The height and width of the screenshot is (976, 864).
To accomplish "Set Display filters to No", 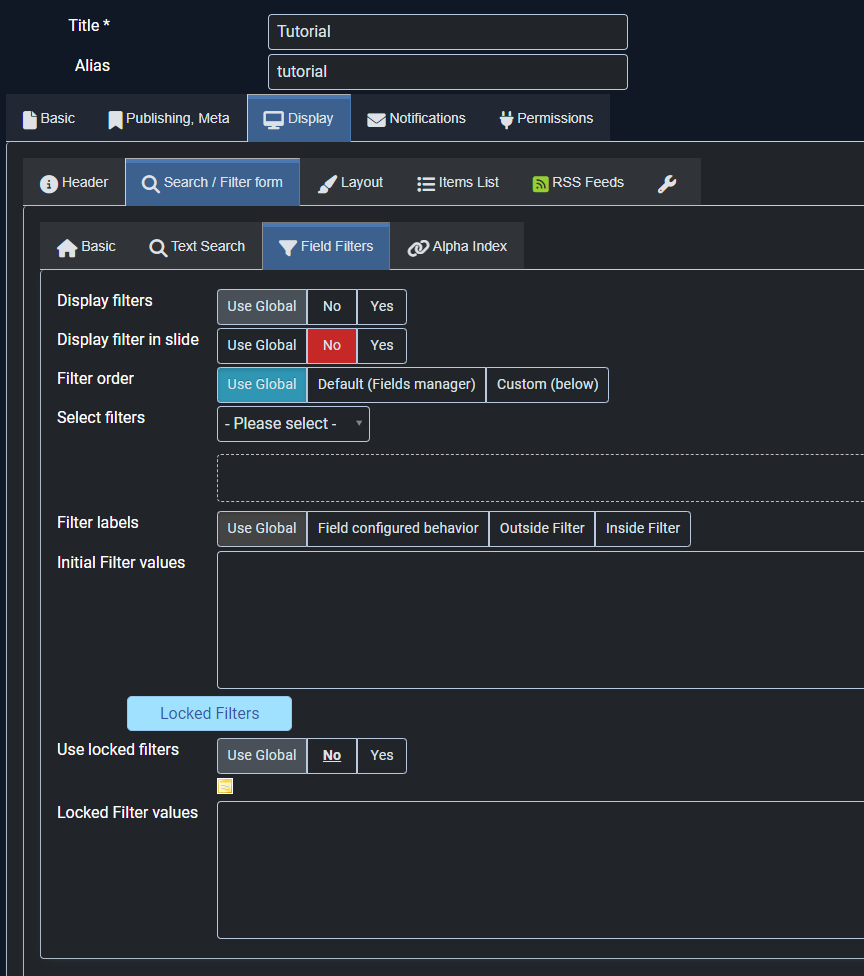I will [332, 306].
